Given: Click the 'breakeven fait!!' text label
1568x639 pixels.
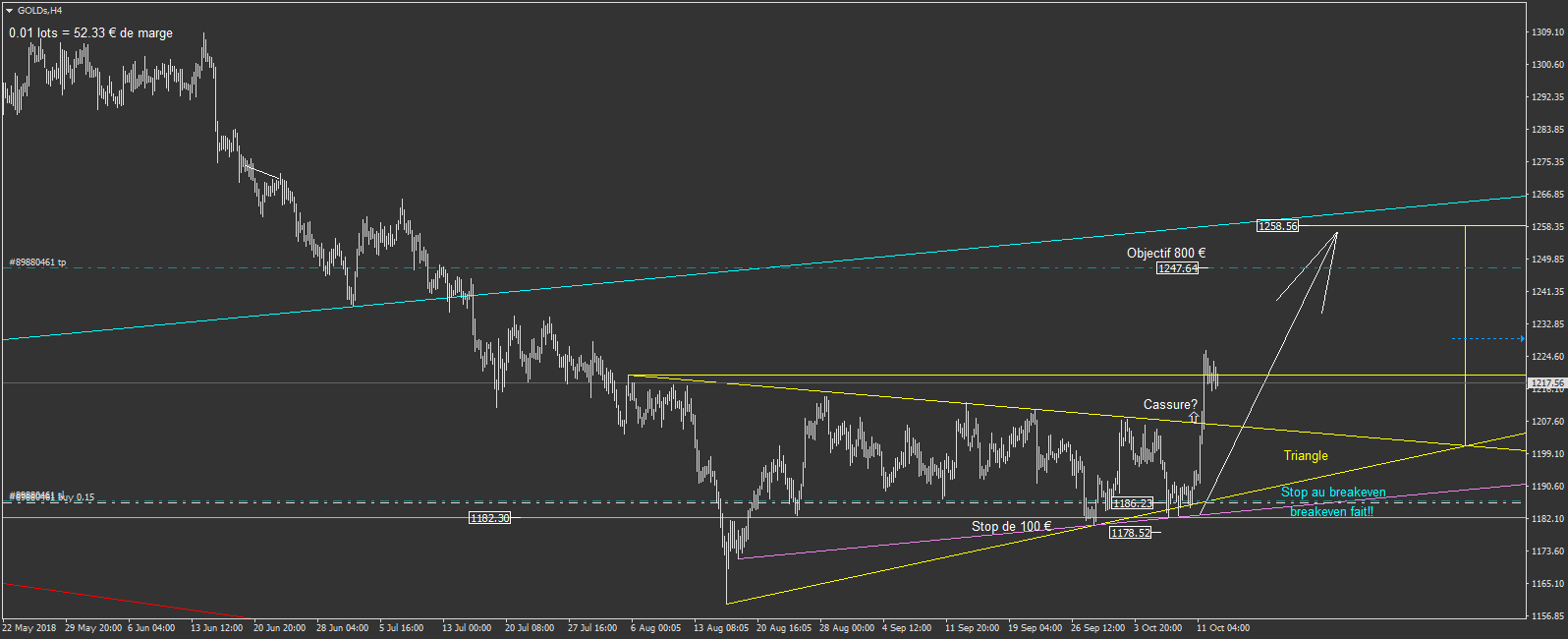Looking at the screenshot, I should [x=1331, y=512].
